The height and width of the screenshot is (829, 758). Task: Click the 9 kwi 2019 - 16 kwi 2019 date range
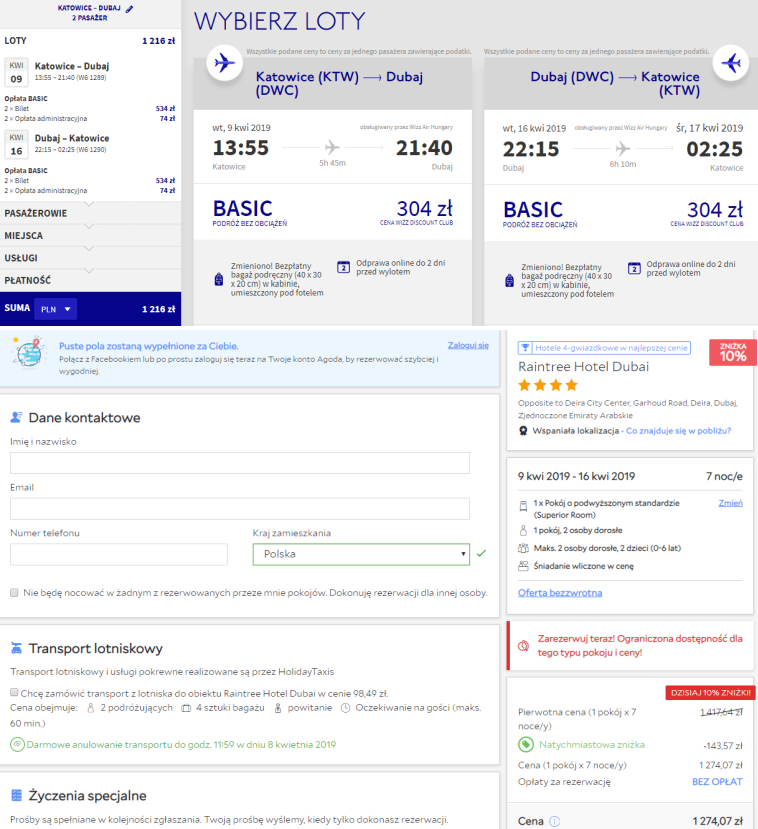click(576, 476)
